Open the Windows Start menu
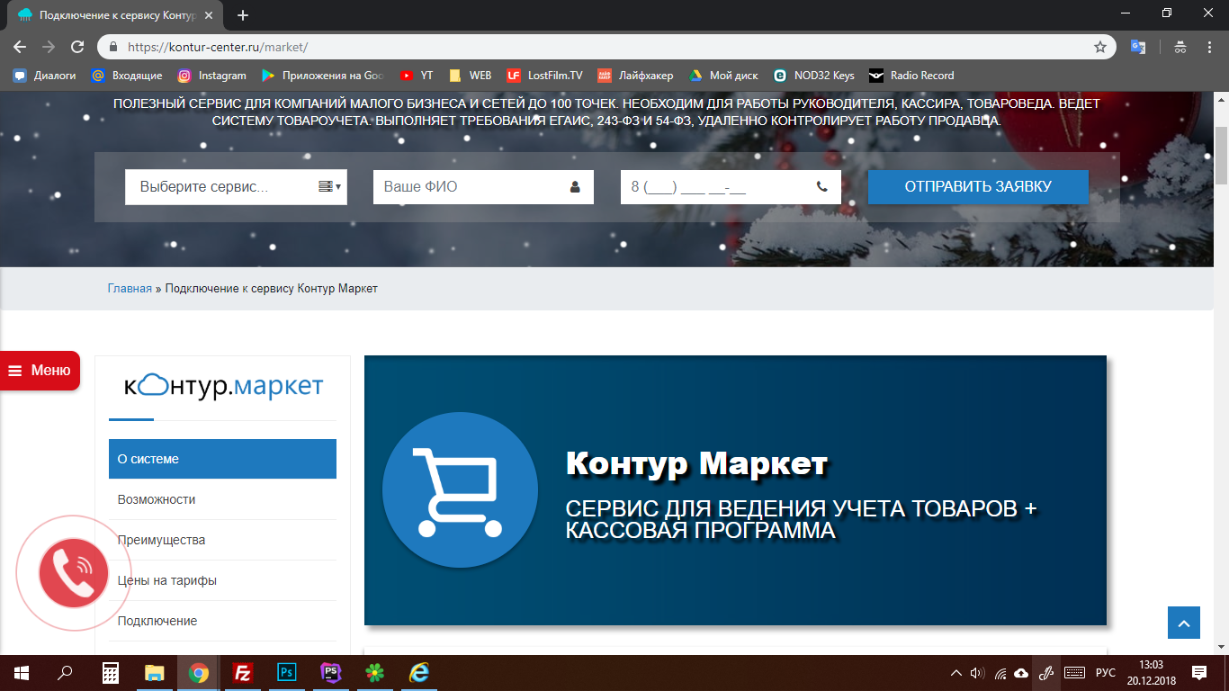1229x691 pixels. pyautogui.click(x=20, y=673)
